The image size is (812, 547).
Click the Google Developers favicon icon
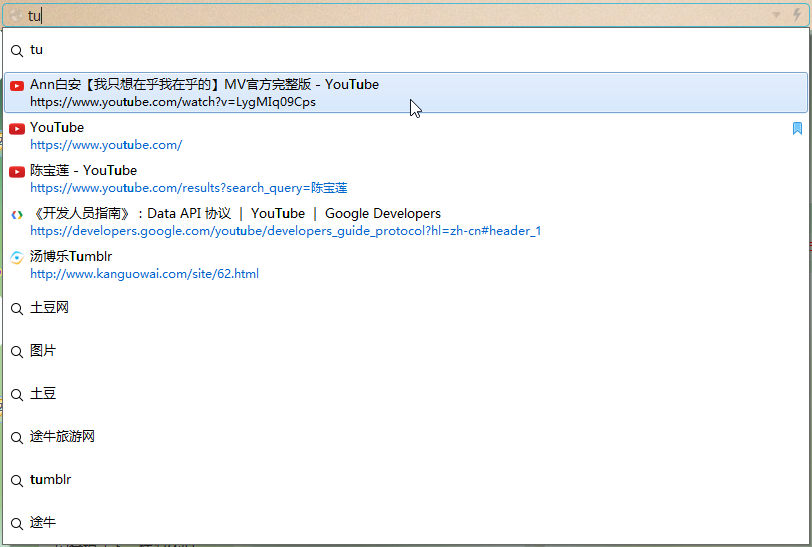(17, 214)
